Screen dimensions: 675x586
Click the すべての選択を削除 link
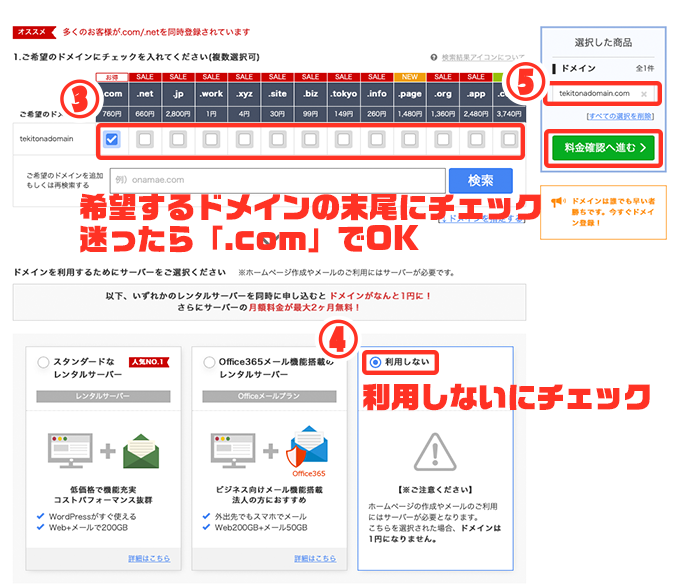(x=620, y=116)
